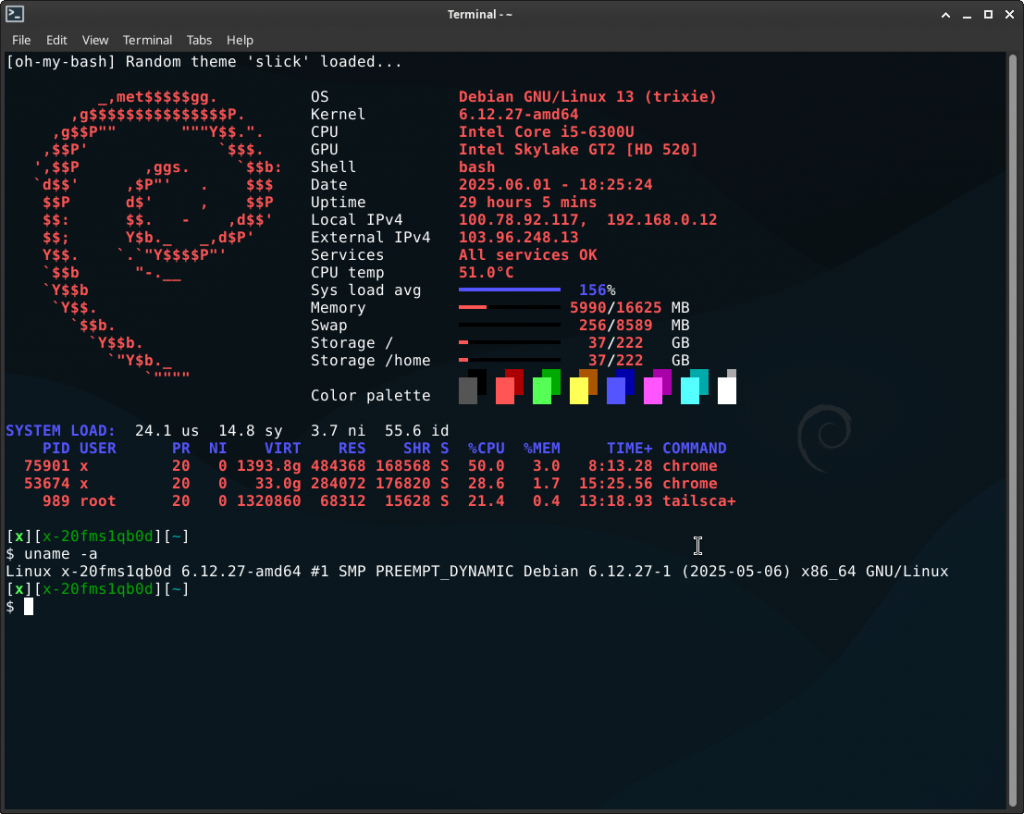This screenshot has width=1024, height=814.
Task: Open the Terminal menu
Action: pyautogui.click(x=147, y=40)
